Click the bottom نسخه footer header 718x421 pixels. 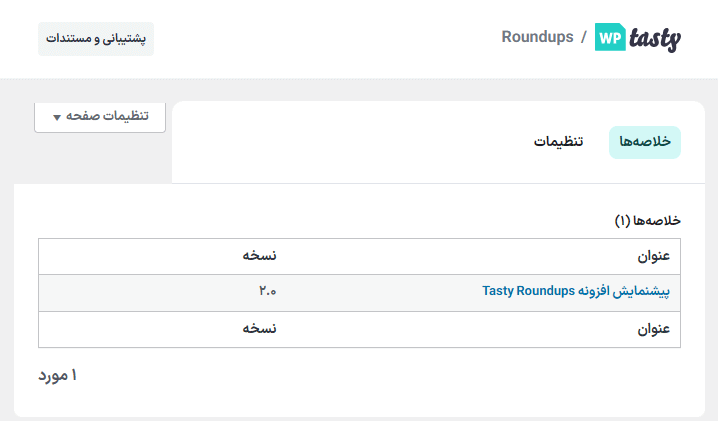tap(258, 329)
